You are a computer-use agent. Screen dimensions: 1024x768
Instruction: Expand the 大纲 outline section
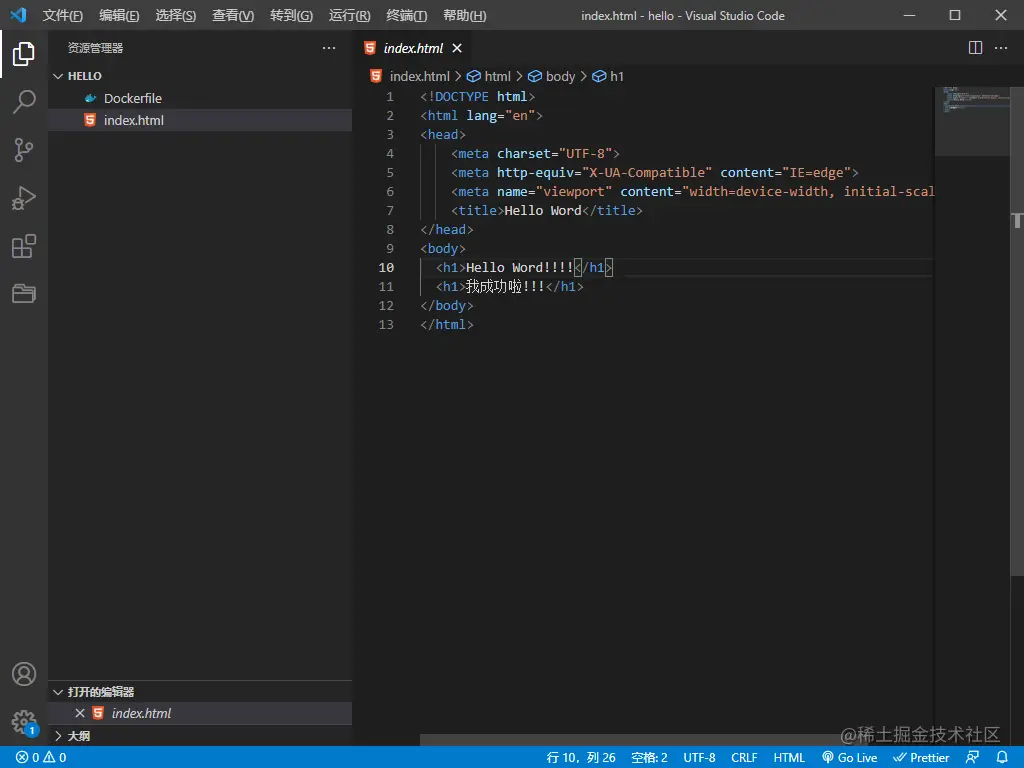[200, 736]
